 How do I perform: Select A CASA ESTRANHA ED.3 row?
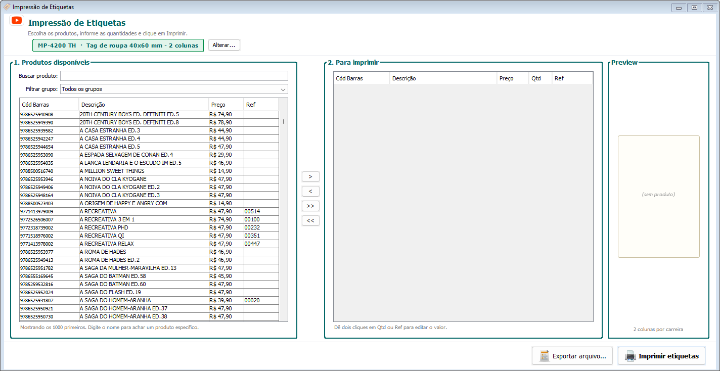149,130
